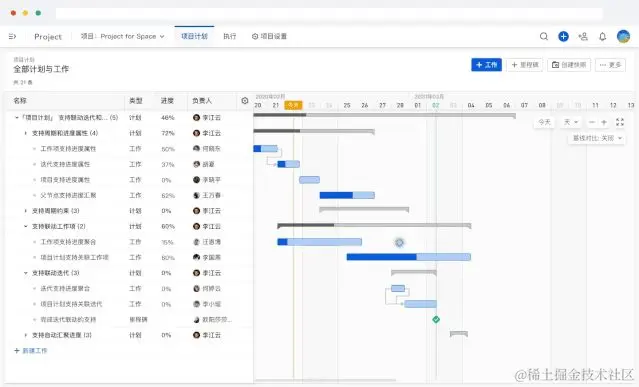The height and width of the screenshot is (387, 639).
Task: Click 李国亮 avatar in 项目计划支持关联工作项 row
Action: [x=196, y=257]
